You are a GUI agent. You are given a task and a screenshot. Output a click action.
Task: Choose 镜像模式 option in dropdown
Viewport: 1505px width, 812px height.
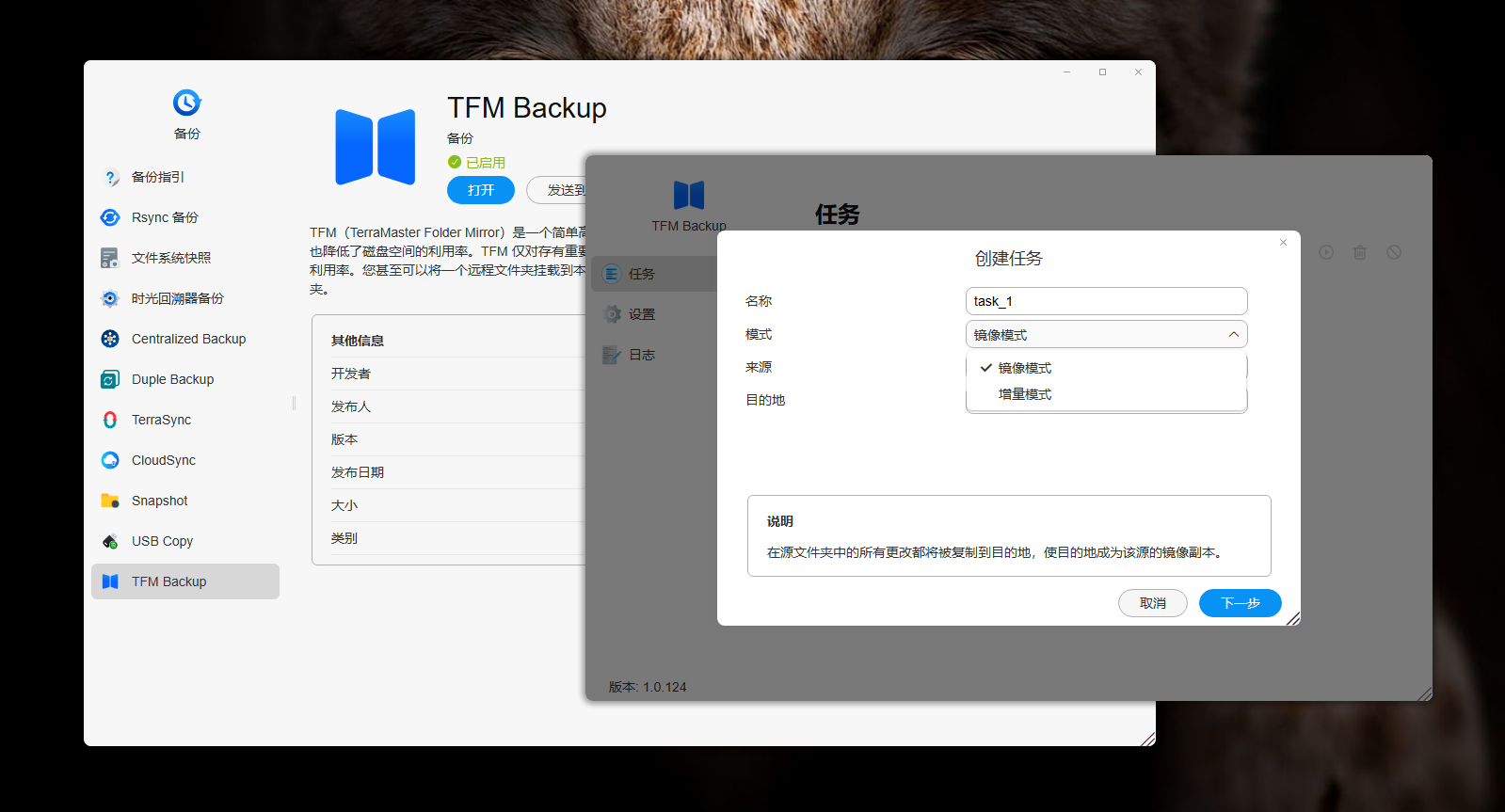point(1106,368)
